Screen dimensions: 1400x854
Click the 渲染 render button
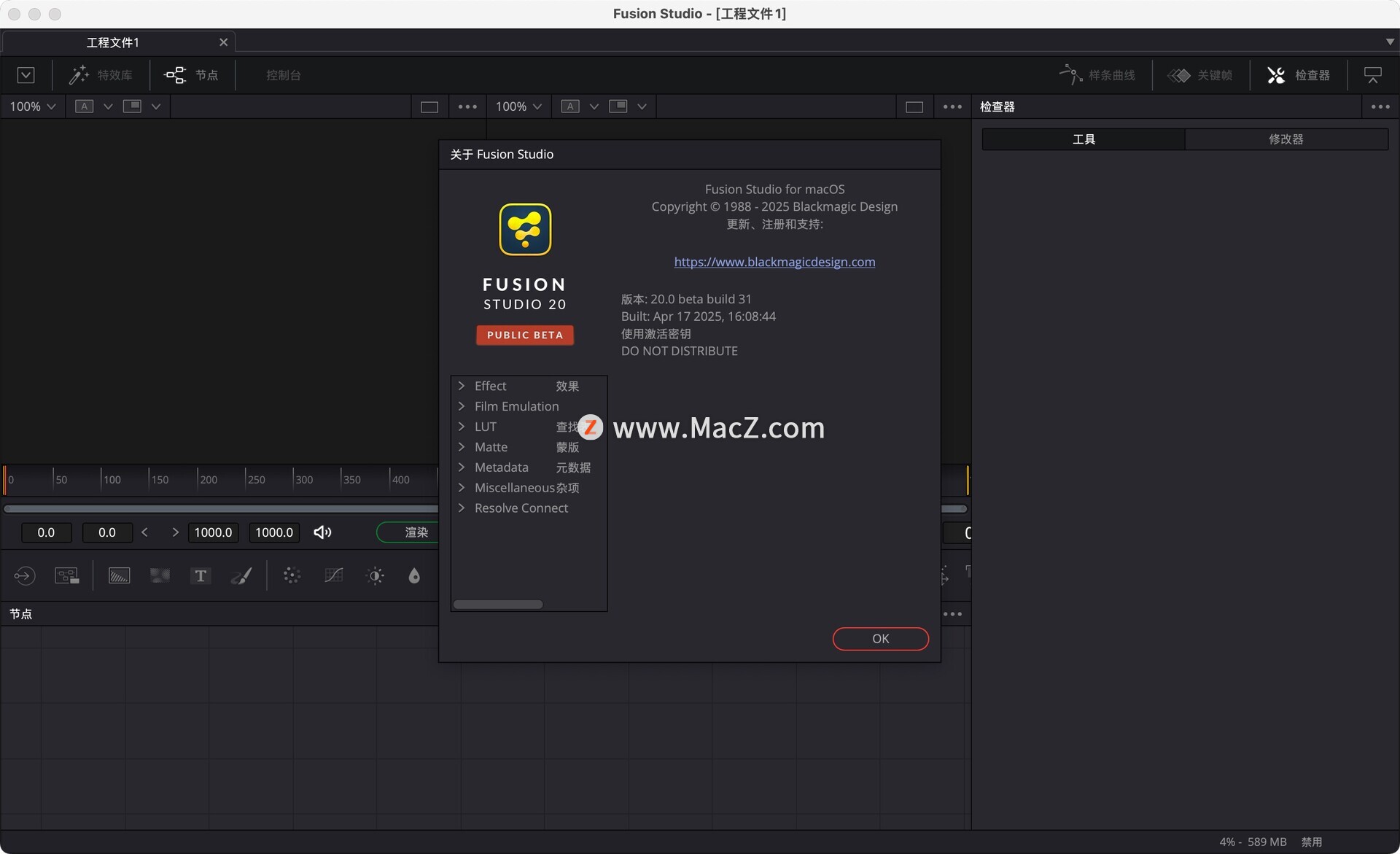408,532
